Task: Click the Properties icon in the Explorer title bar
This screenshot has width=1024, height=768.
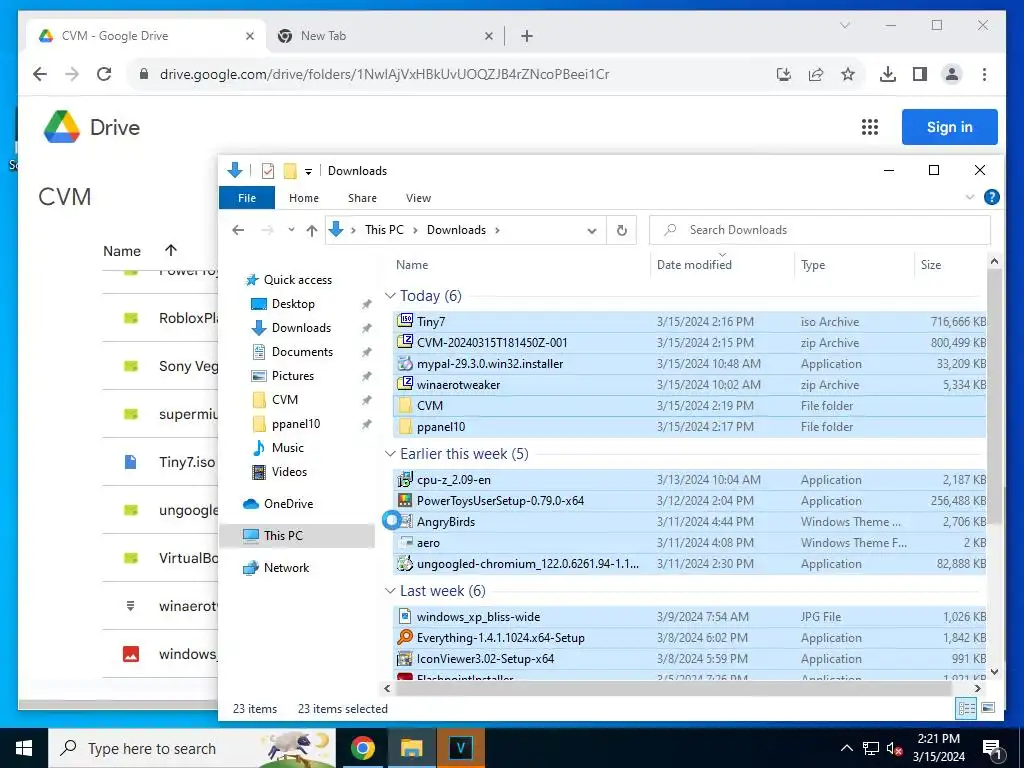Action: point(268,171)
